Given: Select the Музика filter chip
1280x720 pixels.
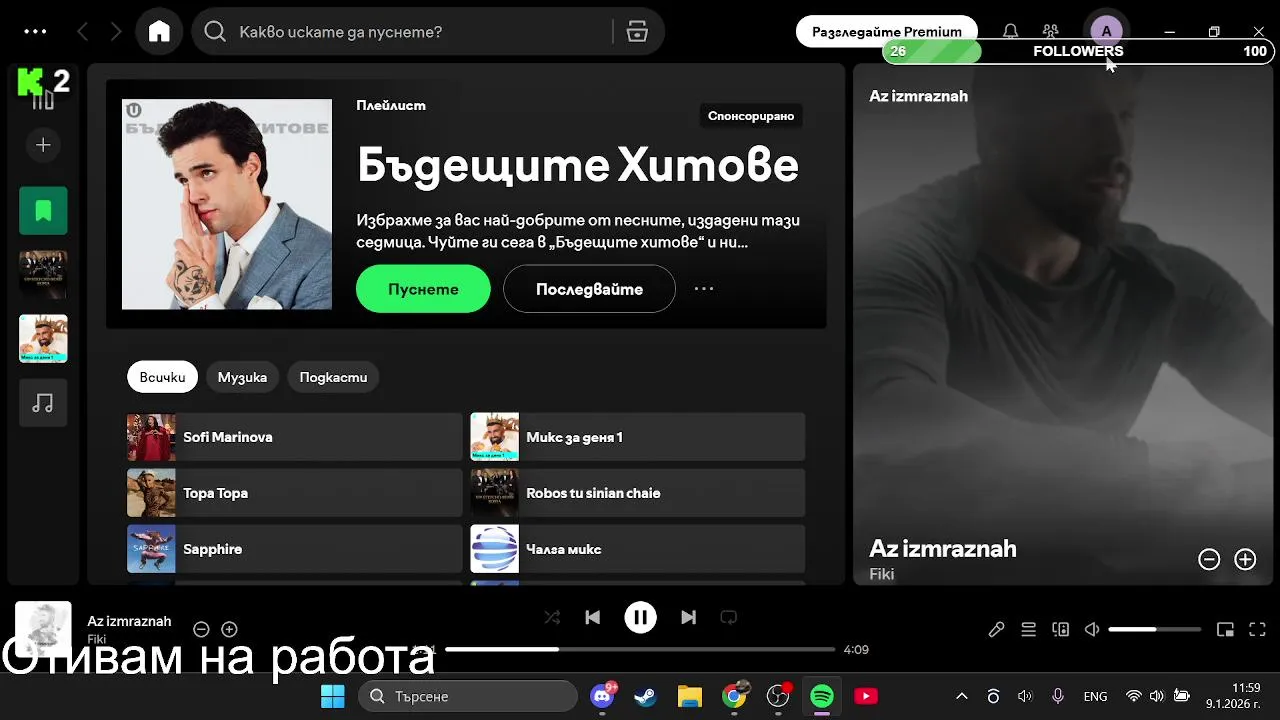Looking at the screenshot, I should click(242, 377).
